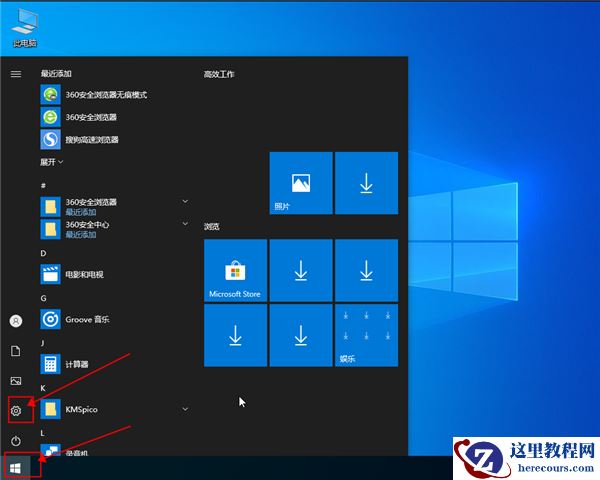The image size is (600, 480).
Task: Click the Power button icon
Action: point(16,441)
